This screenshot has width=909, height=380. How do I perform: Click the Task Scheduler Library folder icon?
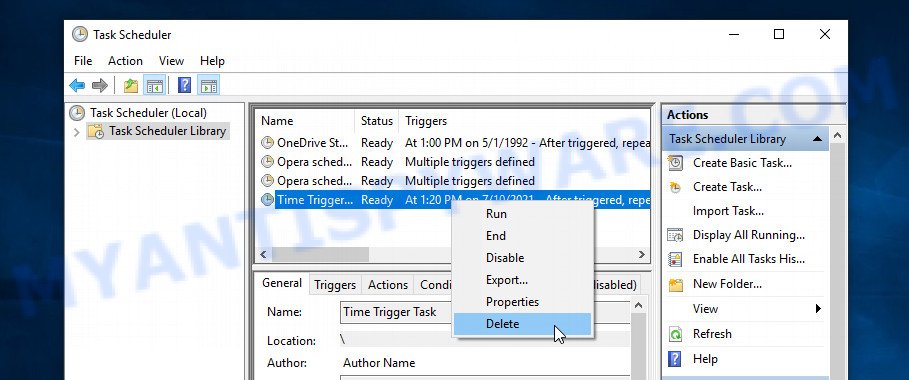[96, 131]
